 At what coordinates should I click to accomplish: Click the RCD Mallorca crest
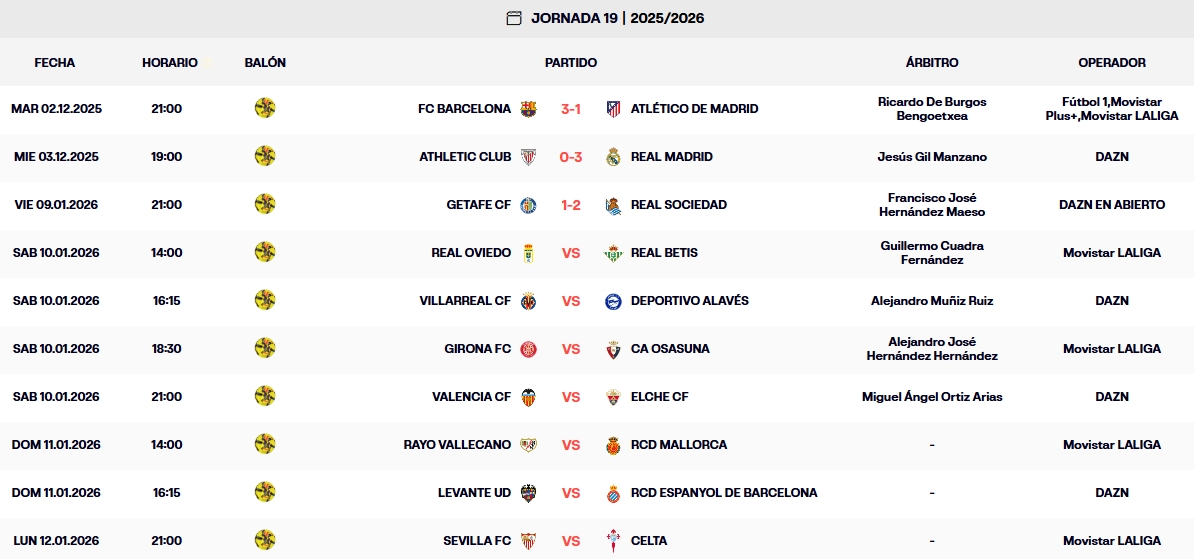point(614,445)
